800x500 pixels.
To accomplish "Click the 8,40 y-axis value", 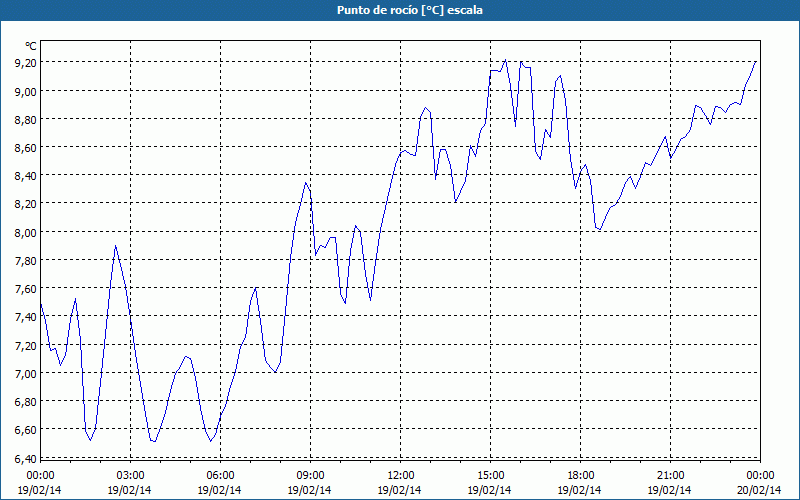I will [26, 175].
